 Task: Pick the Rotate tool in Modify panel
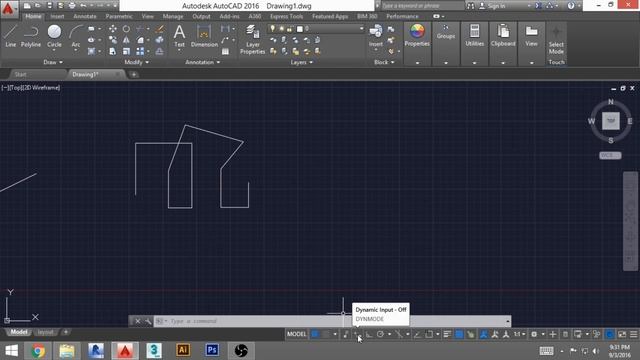point(127,29)
